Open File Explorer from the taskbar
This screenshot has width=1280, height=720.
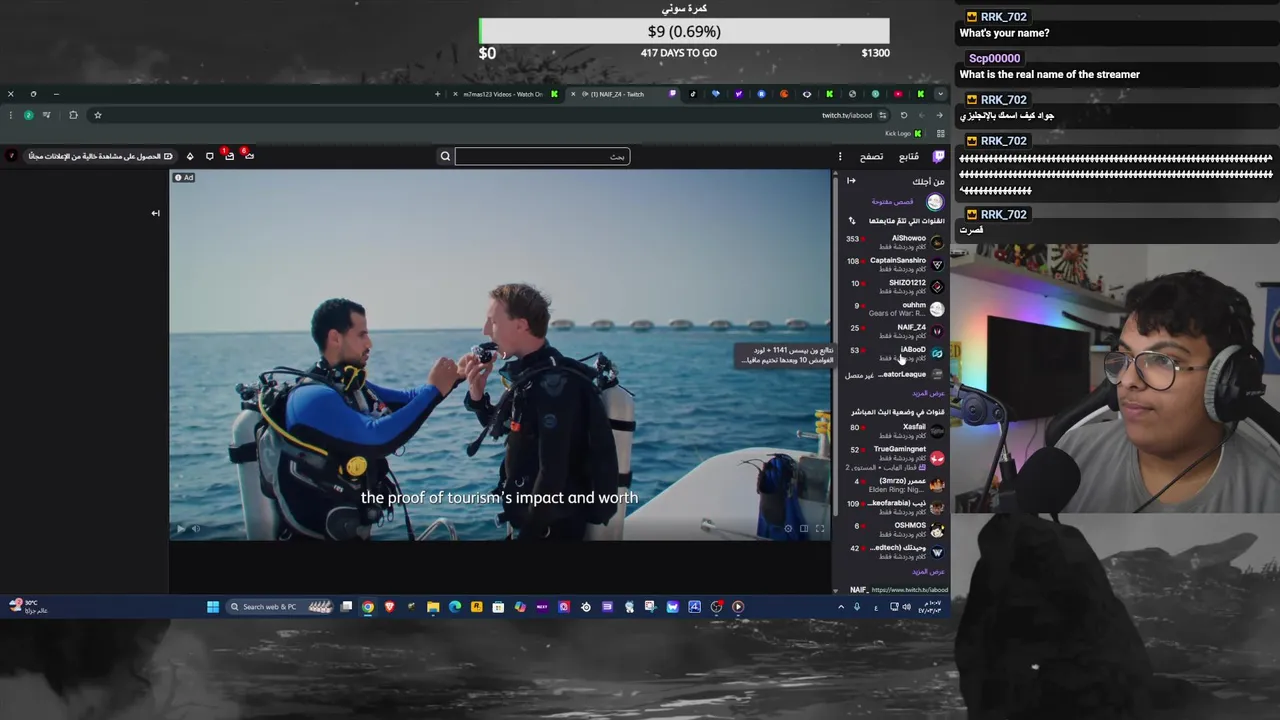[x=433, y=607]
